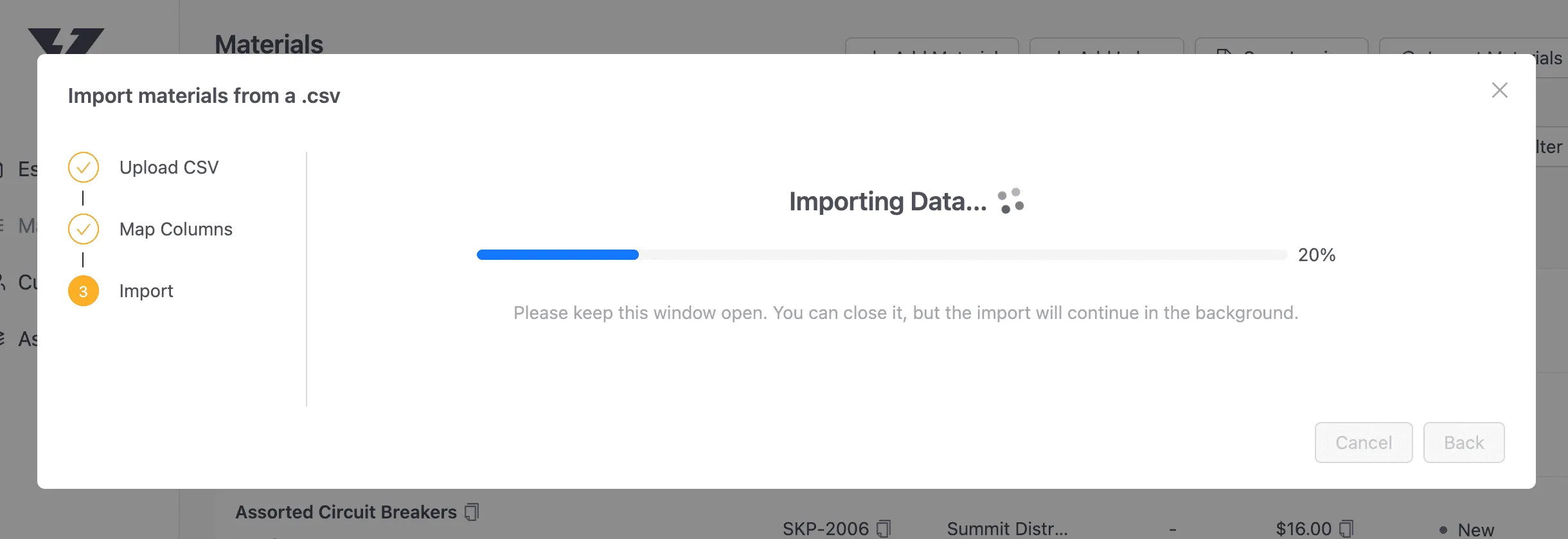
Task: Select the Estimates icon in the left sidebar
Action: tap(3, 169)
